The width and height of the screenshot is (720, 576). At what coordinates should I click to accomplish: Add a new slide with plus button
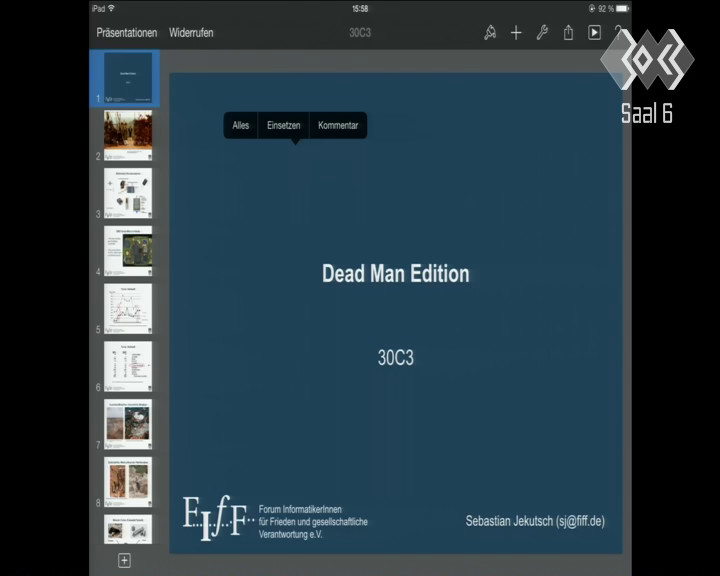pyautogui.click(x=124, y=560)
